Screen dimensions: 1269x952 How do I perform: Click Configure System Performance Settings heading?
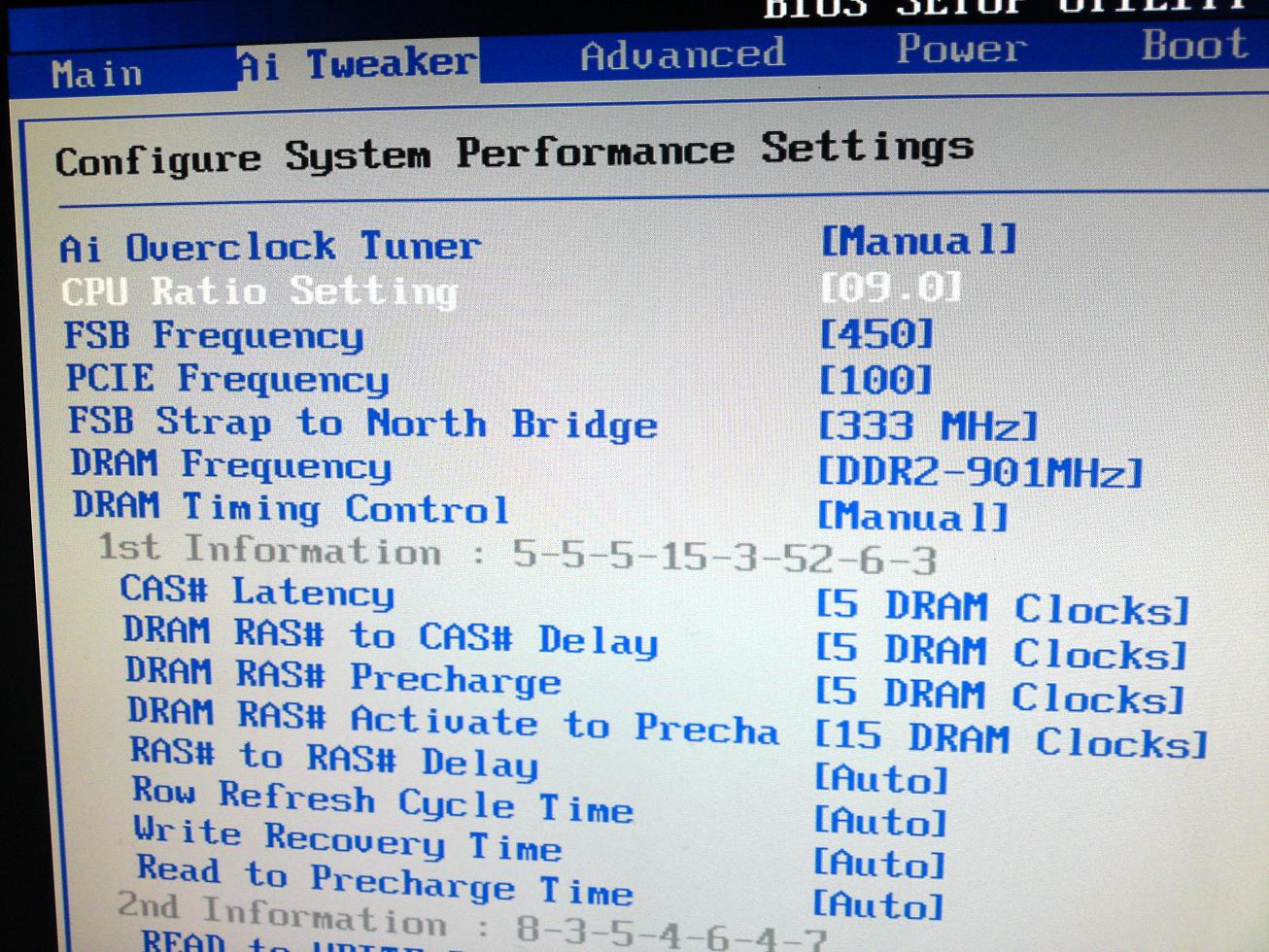(514, 153)
